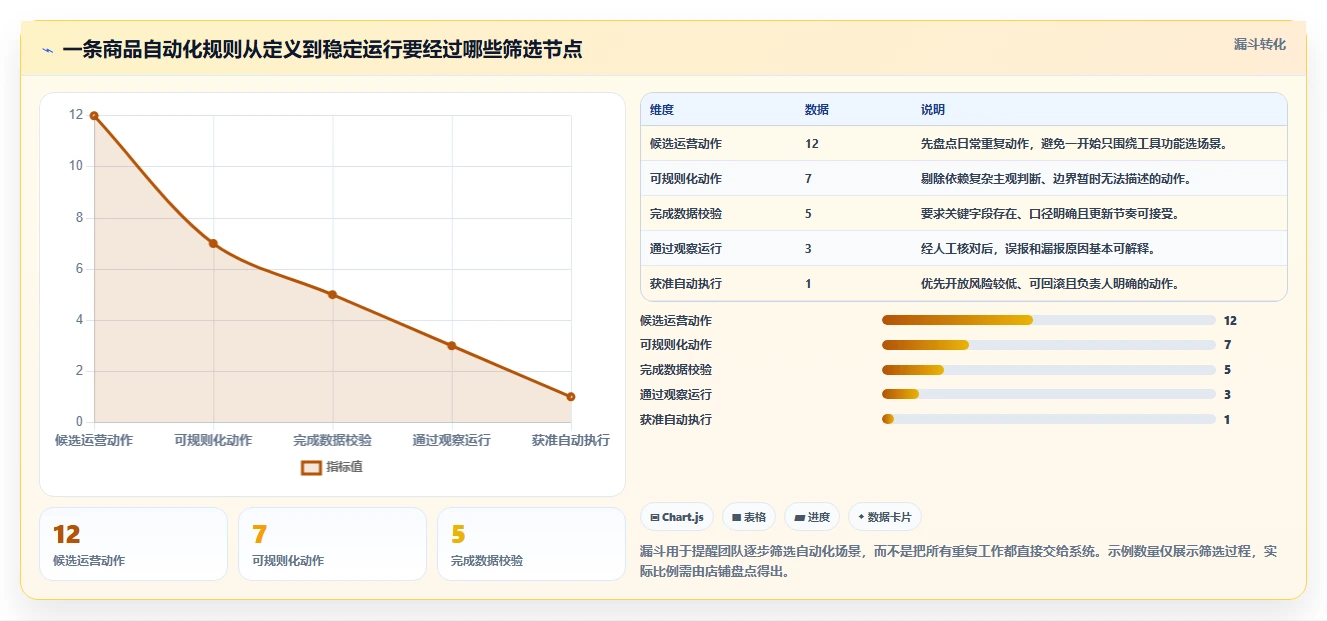Click the 完成数据校验 progress bar
1327x621 pixels.
pyautogui.click(x=1048, y=370)
